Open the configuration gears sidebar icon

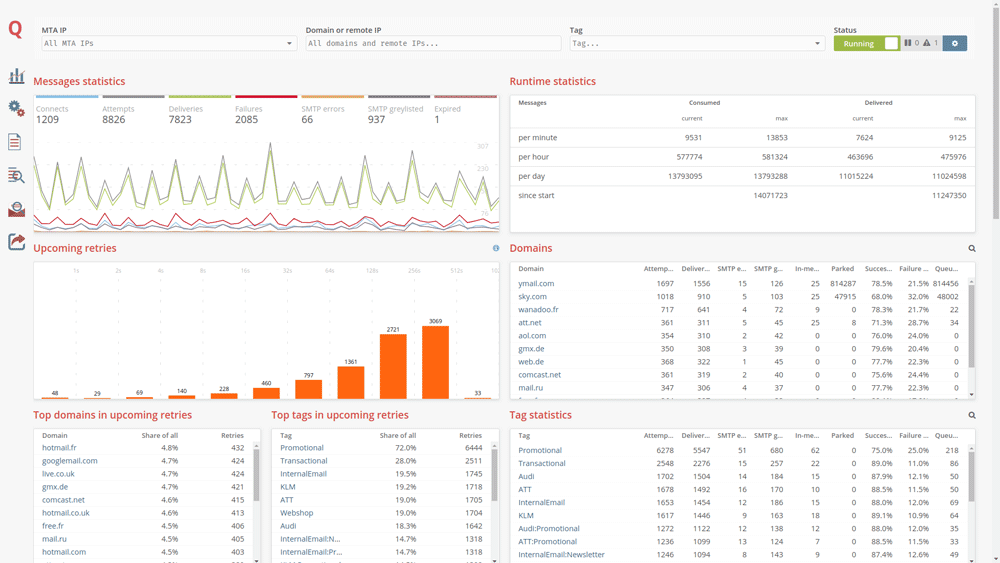click(16, 108)
